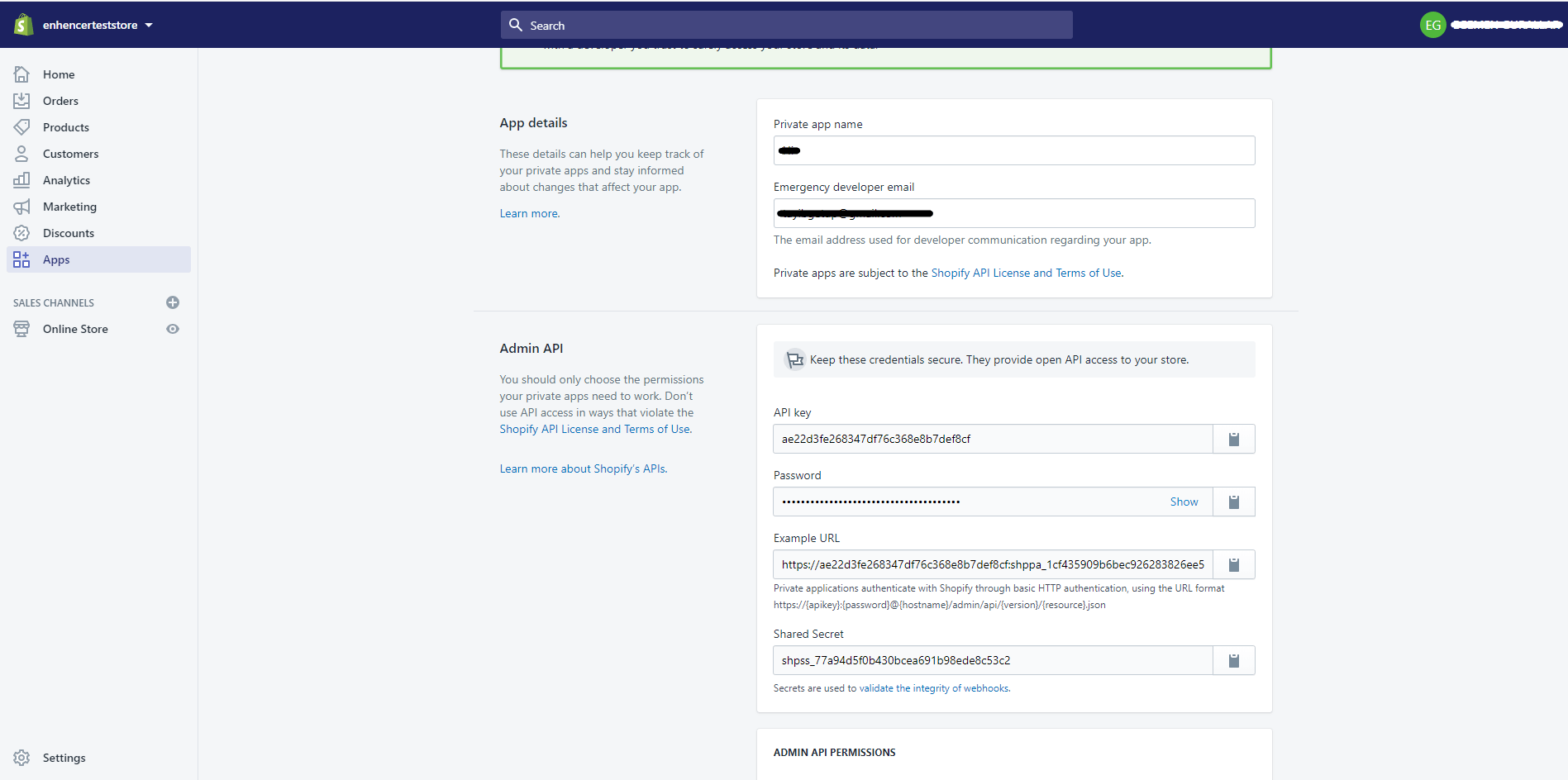Screen dimensions: 1568x780
Task: Select Apps in sidebar
Action: 98,259
